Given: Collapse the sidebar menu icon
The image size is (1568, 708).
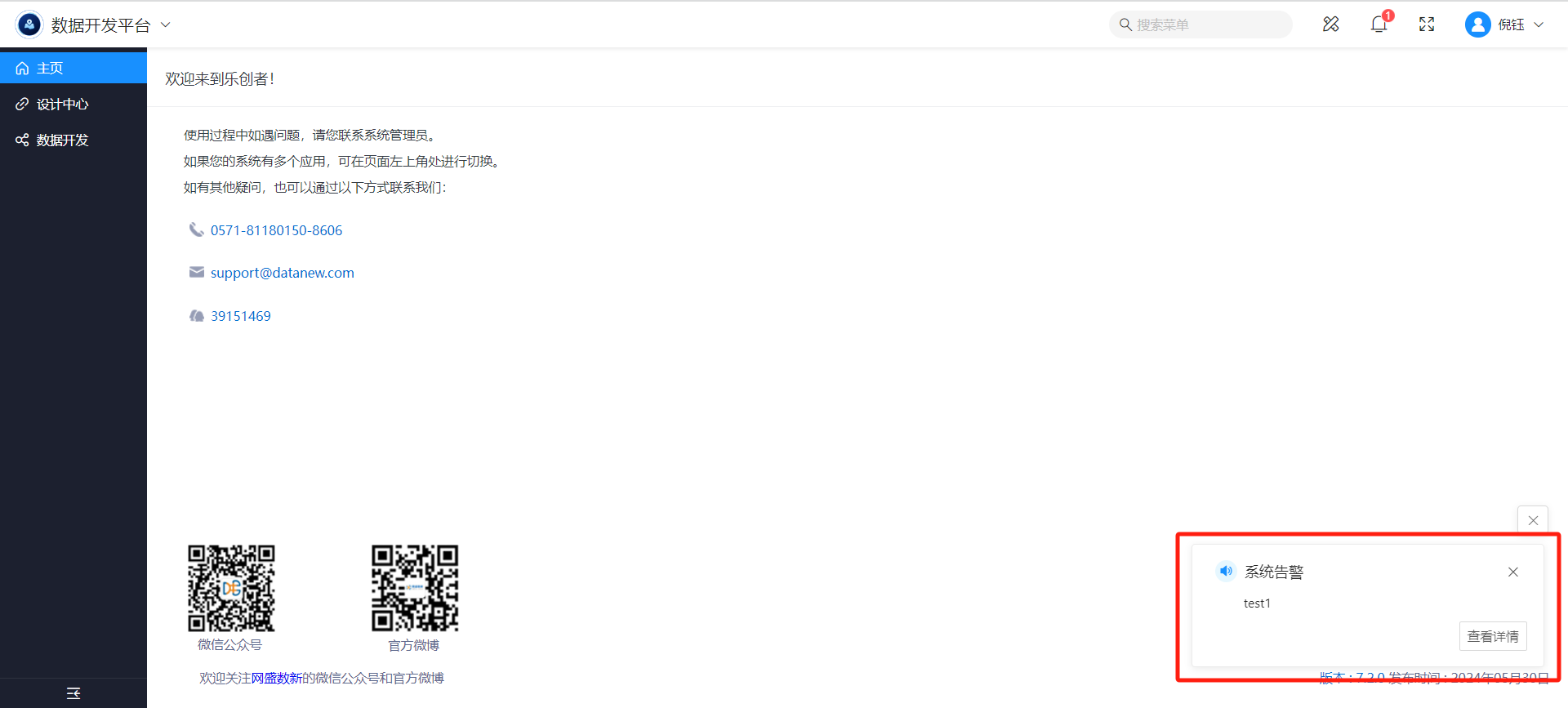Looking at the screenshot, I should point(73,693).
